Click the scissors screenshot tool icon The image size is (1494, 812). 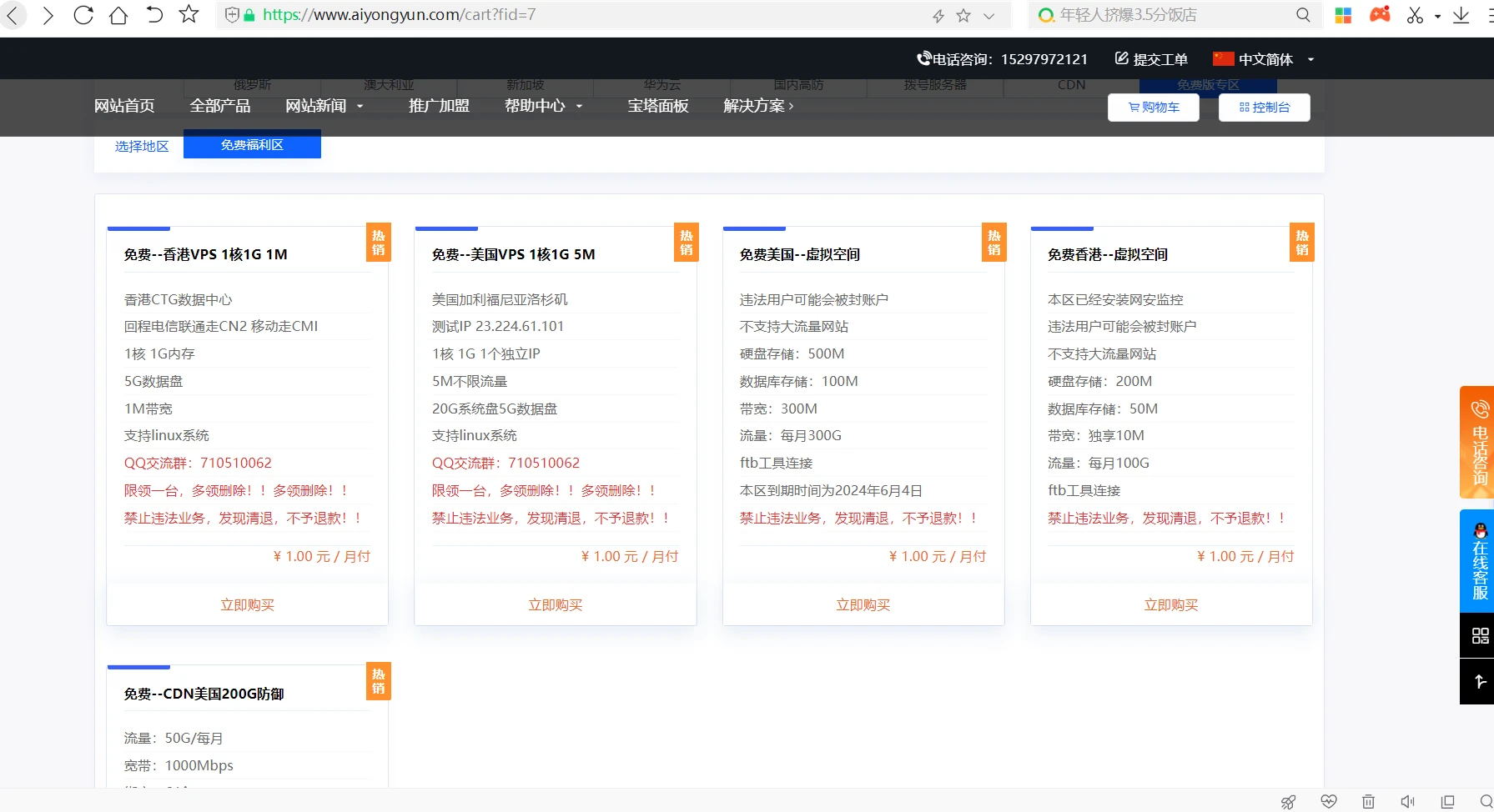1415,15
